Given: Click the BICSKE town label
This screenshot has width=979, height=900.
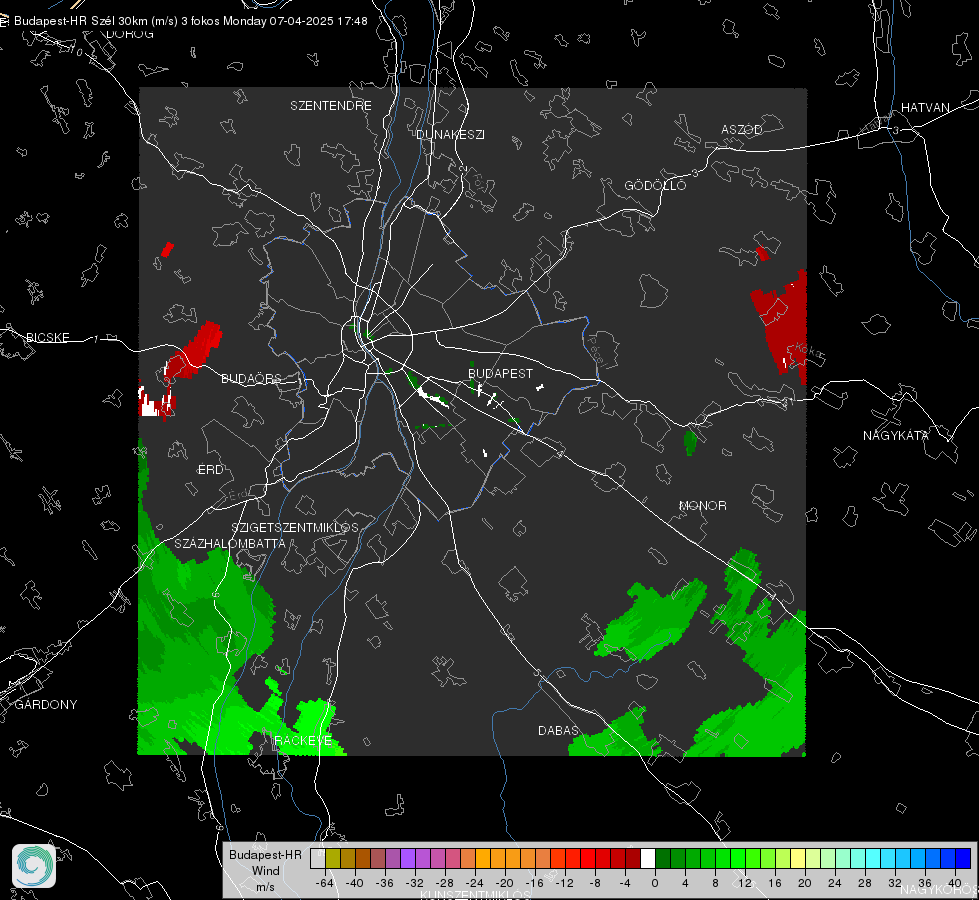Looking at the screenshot, I should [47, 338].
